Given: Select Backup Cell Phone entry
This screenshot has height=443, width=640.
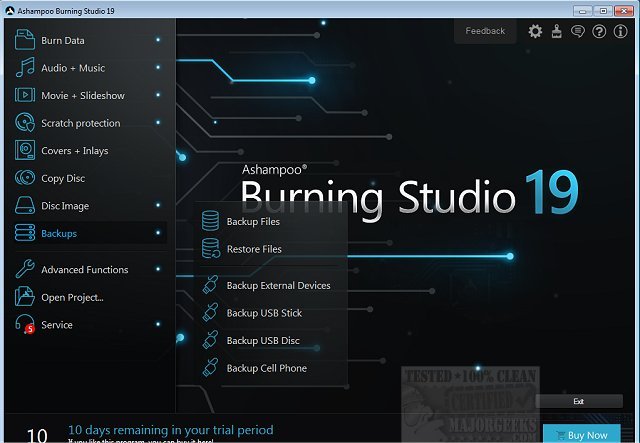Looking at the screenshot, I should [266, 368].
